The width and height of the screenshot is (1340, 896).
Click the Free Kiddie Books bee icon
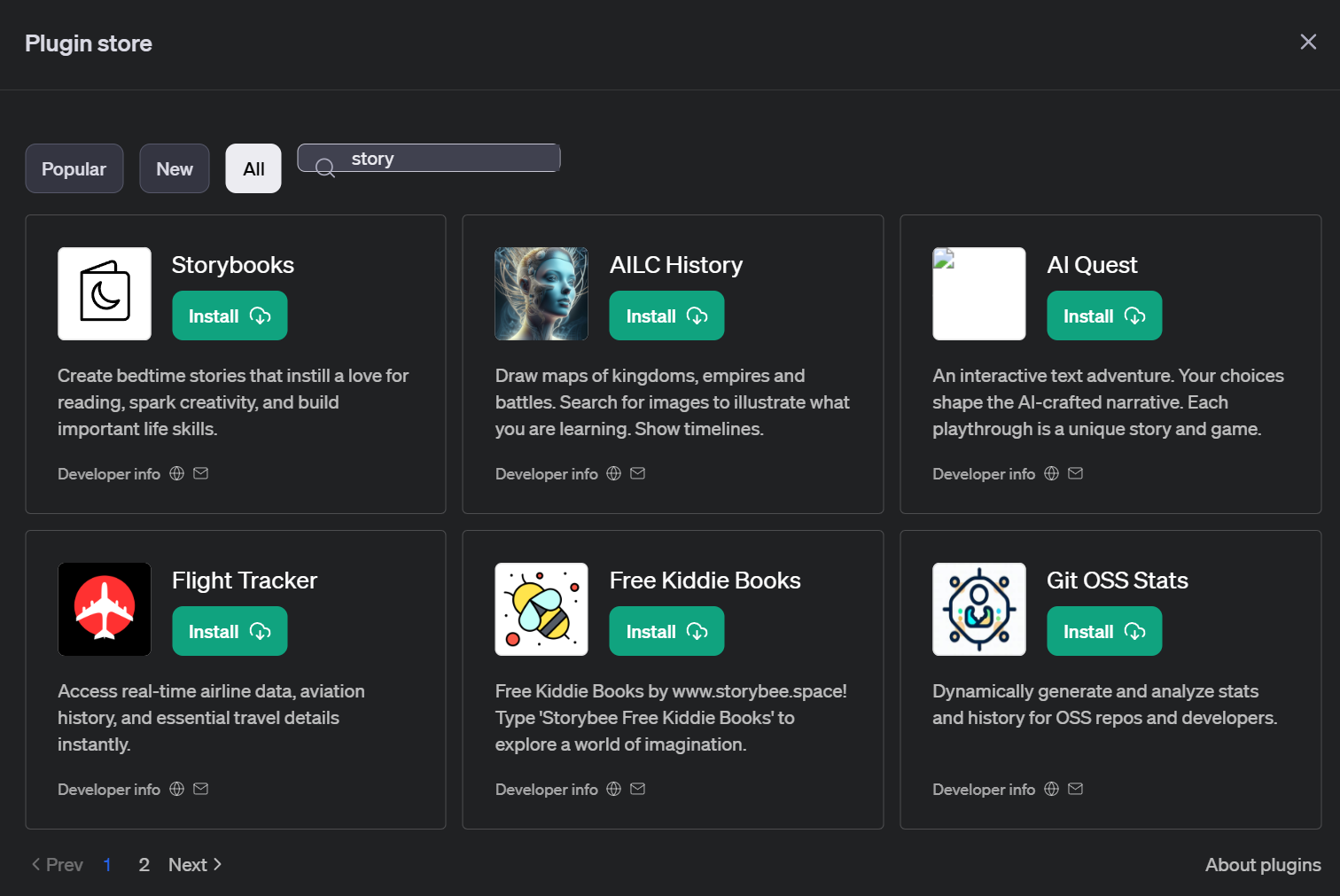point(541,609)
